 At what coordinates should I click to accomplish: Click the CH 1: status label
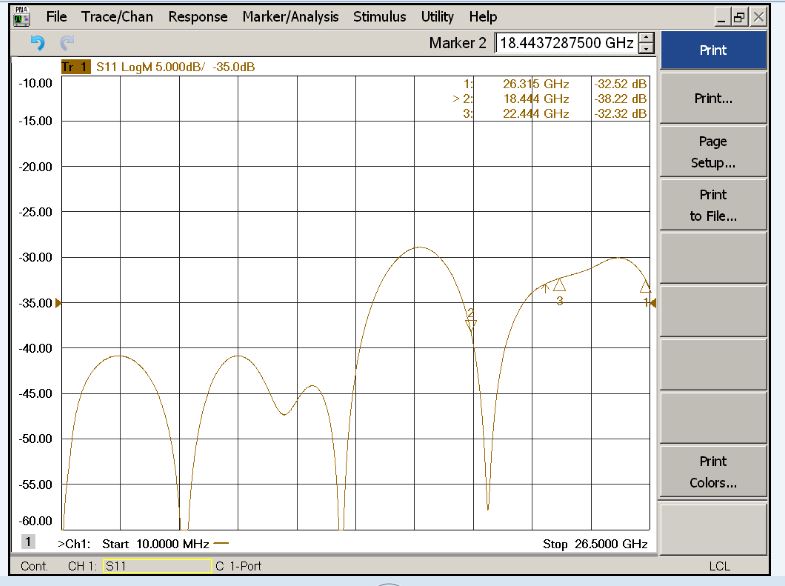[x=82, y=566]
